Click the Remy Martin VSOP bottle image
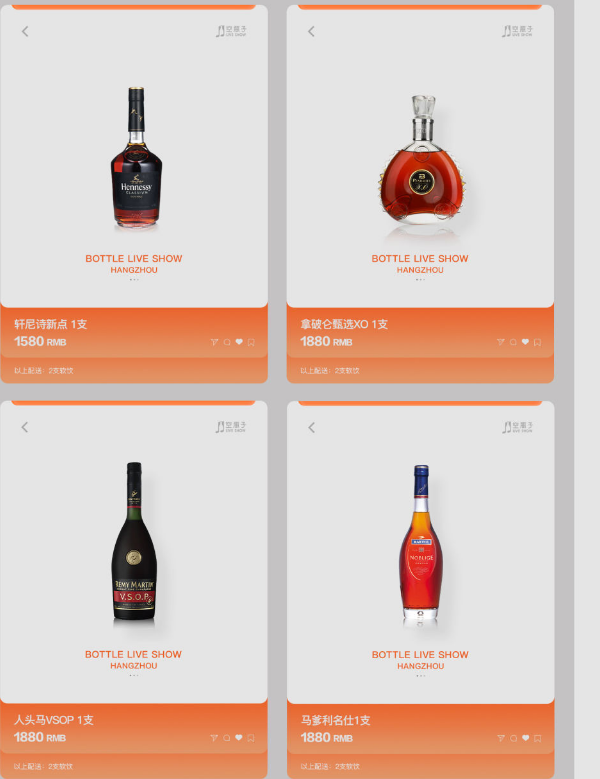This screenshot has height=779, width=600. 134,542
